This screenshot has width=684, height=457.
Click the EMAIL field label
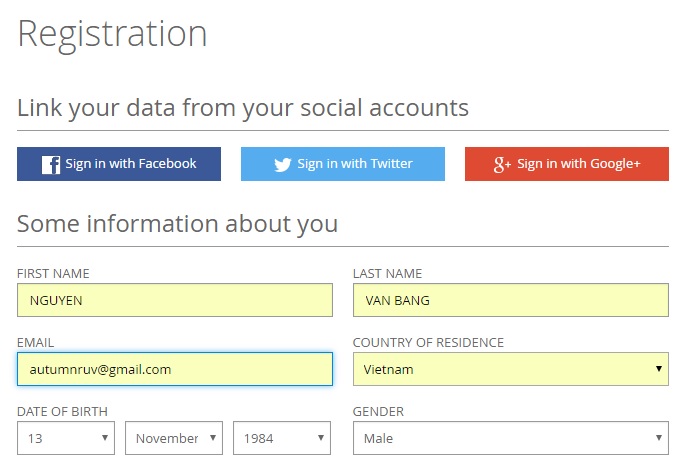(36, 342)
